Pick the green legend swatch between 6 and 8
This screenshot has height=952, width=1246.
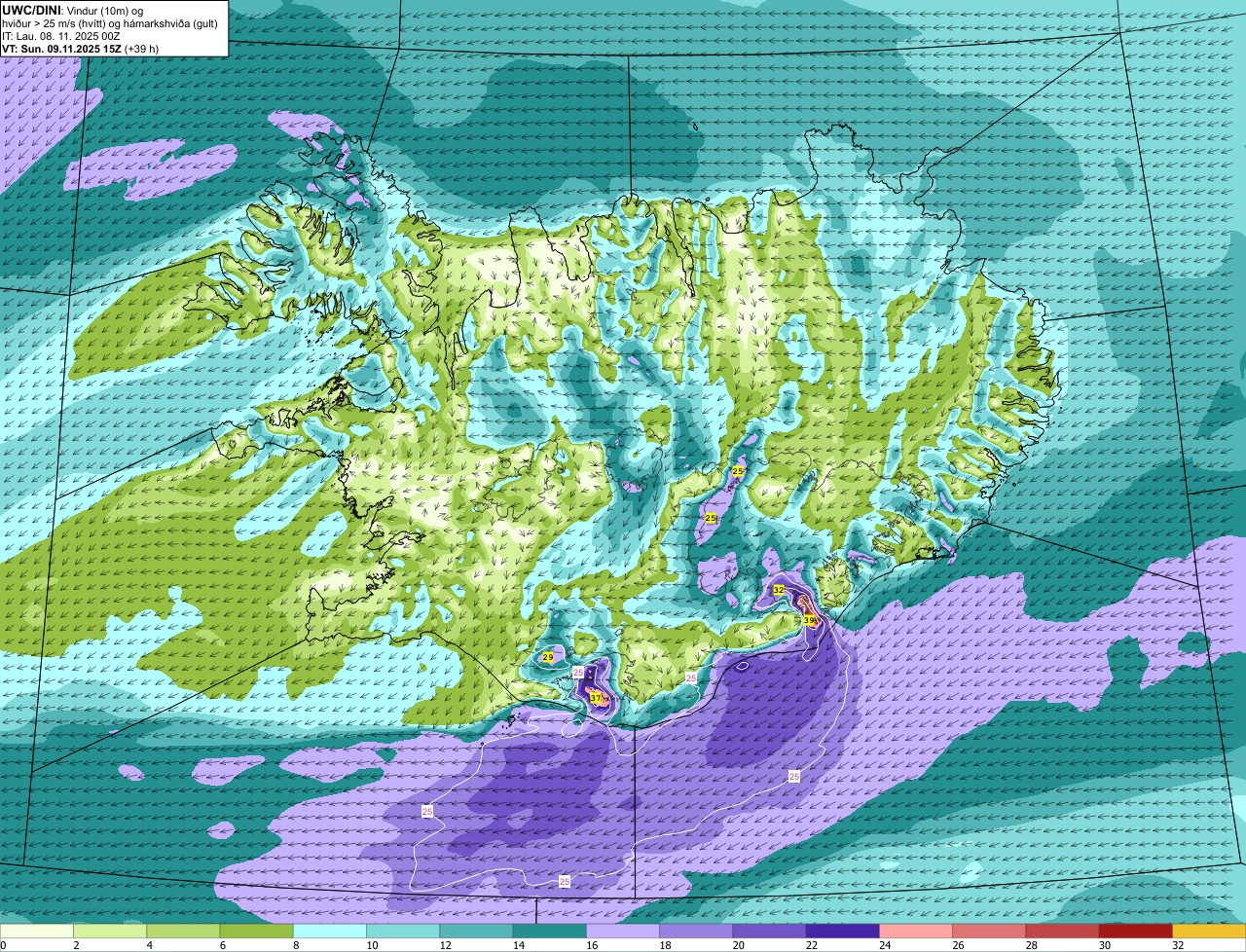point(256,931)
